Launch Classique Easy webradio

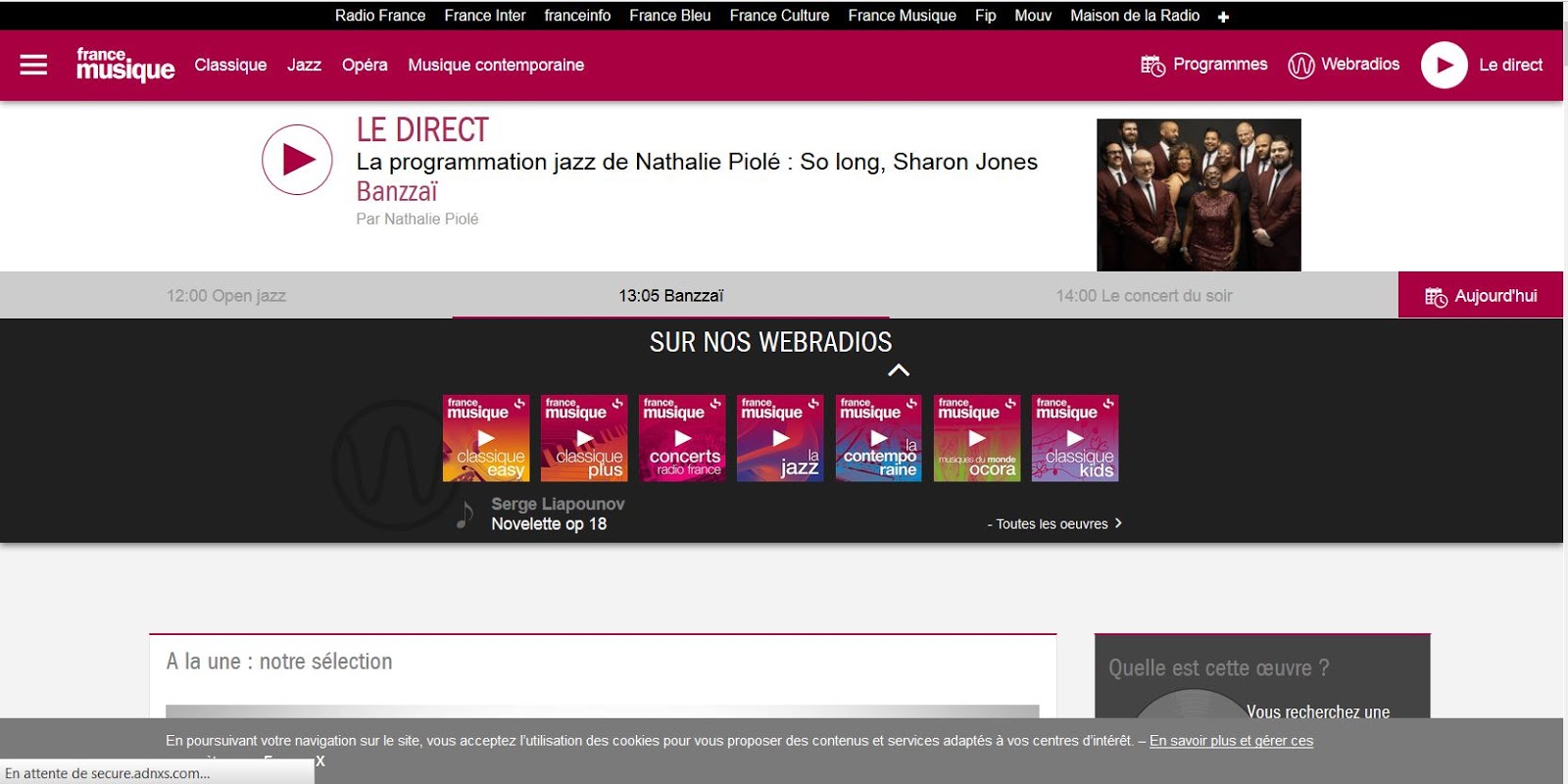coord(486,438)
